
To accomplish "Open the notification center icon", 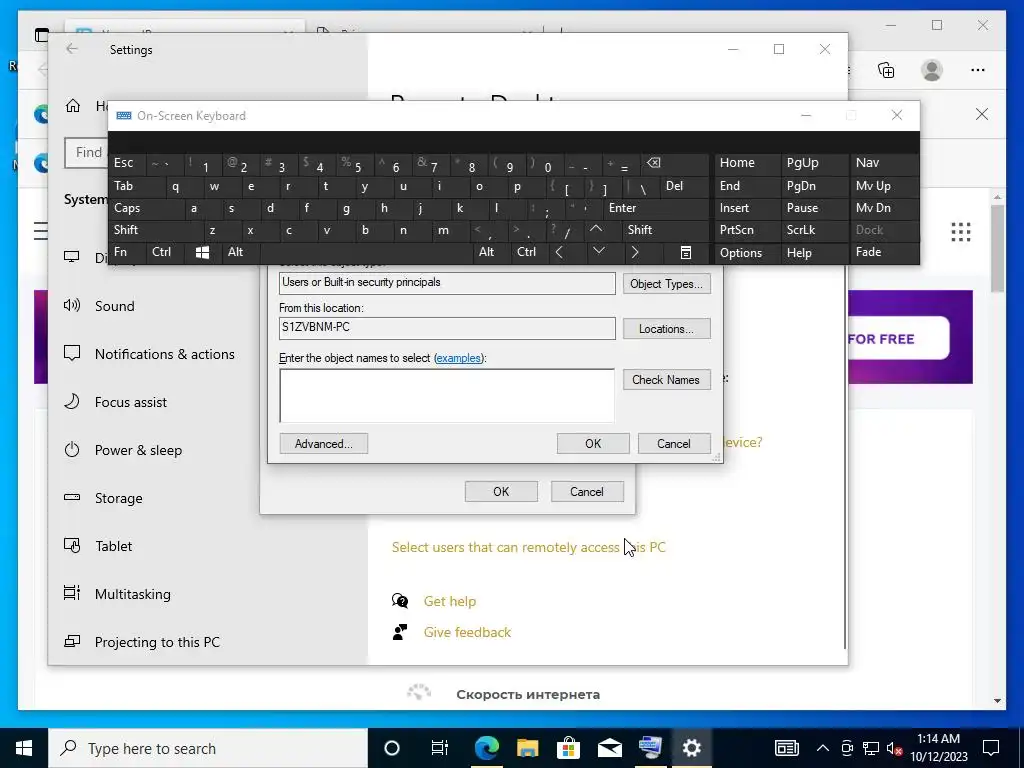I will point(991,748).
